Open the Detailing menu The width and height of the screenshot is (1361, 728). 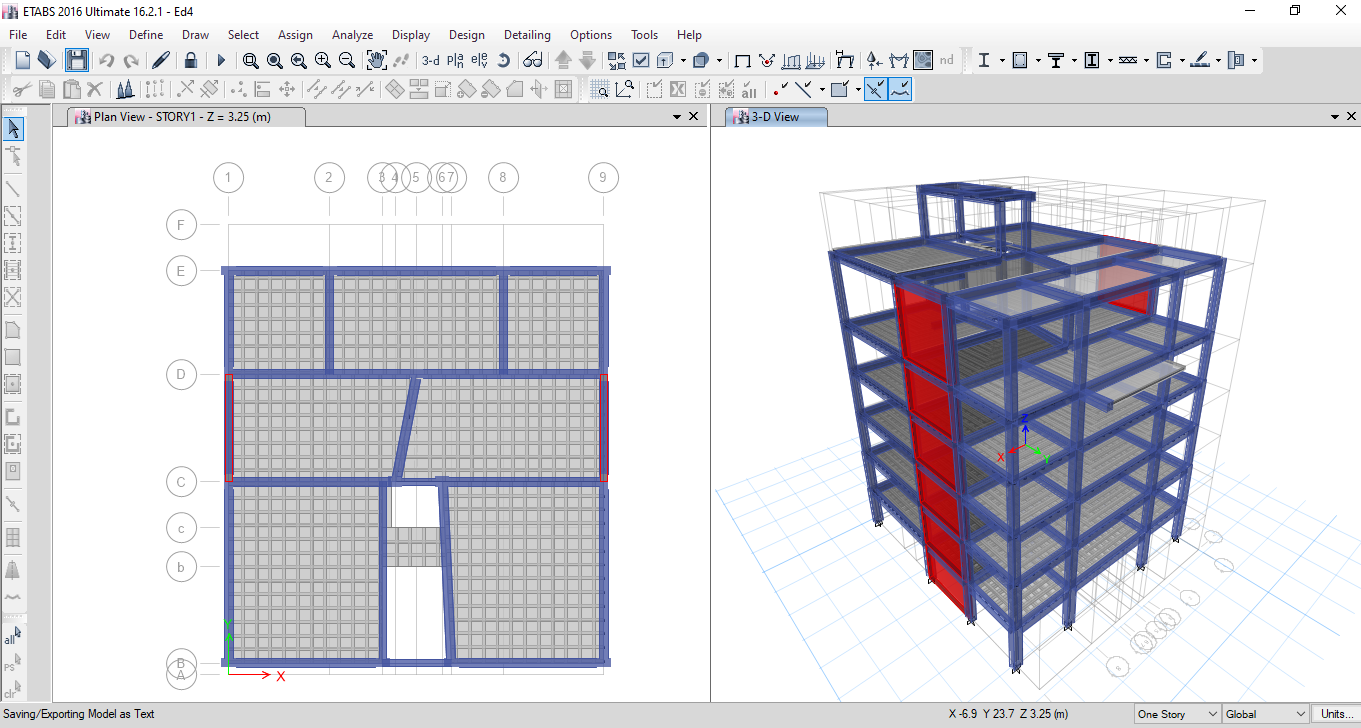[527, 34]
